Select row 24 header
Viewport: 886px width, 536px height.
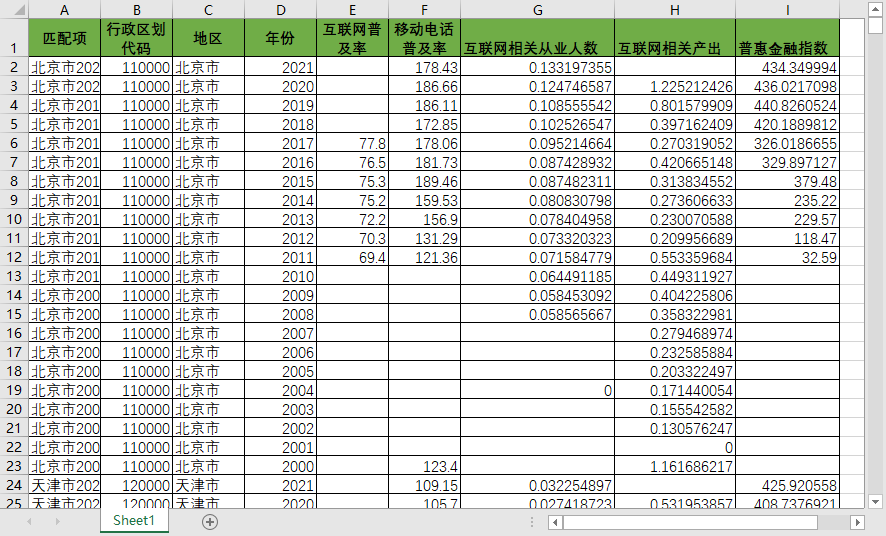tap(14, 485)
